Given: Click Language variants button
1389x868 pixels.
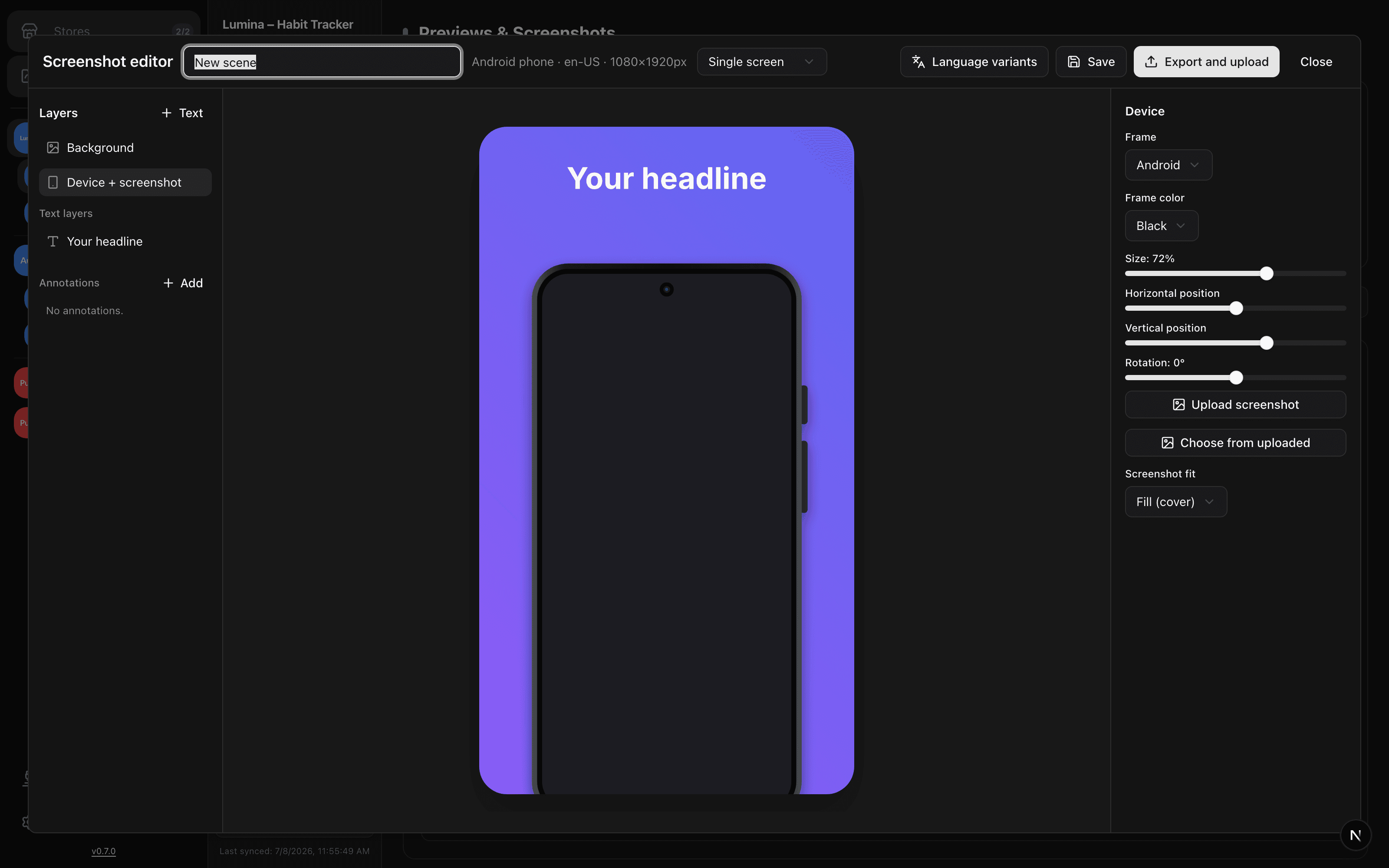Looking at the screenshot, I should [974, 62].
